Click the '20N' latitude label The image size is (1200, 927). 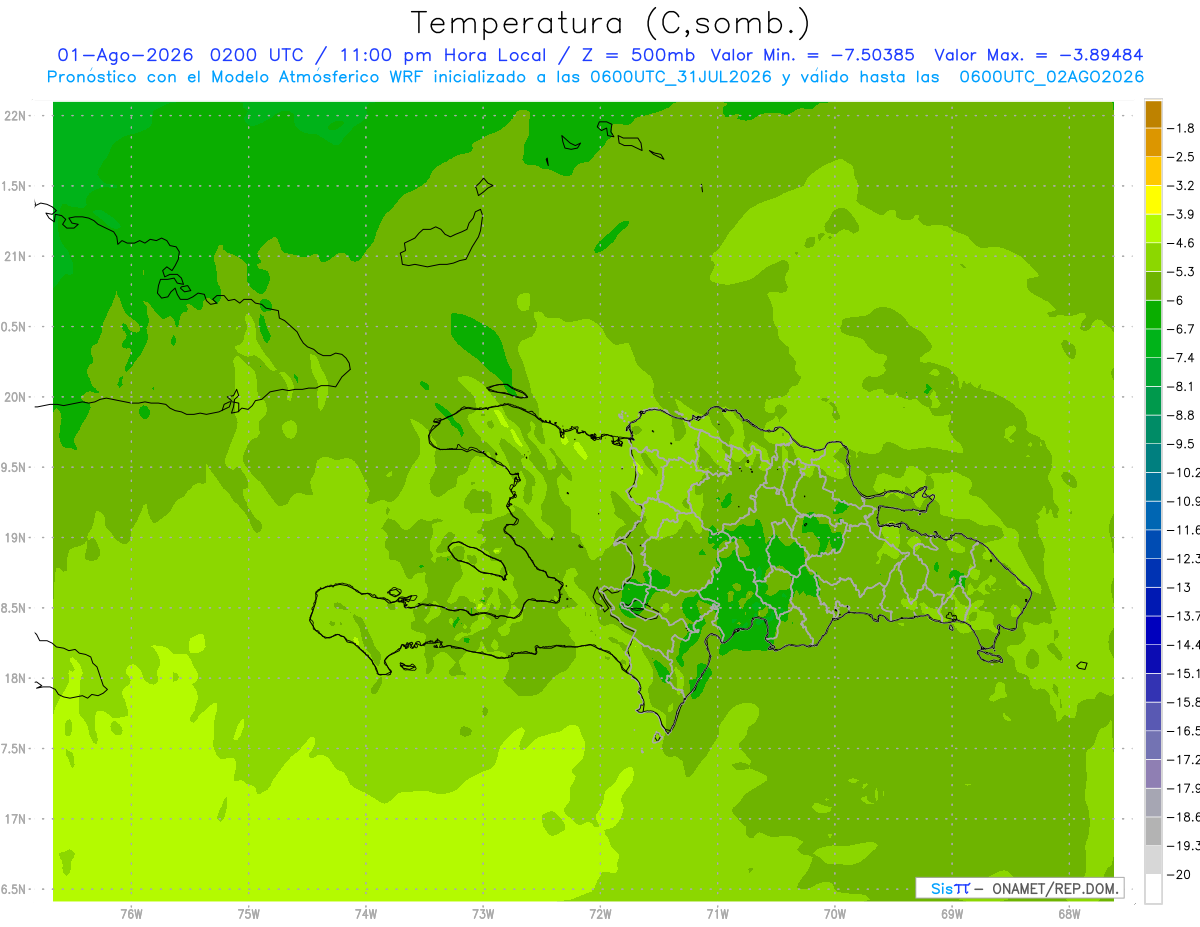[x=17, y=397]
